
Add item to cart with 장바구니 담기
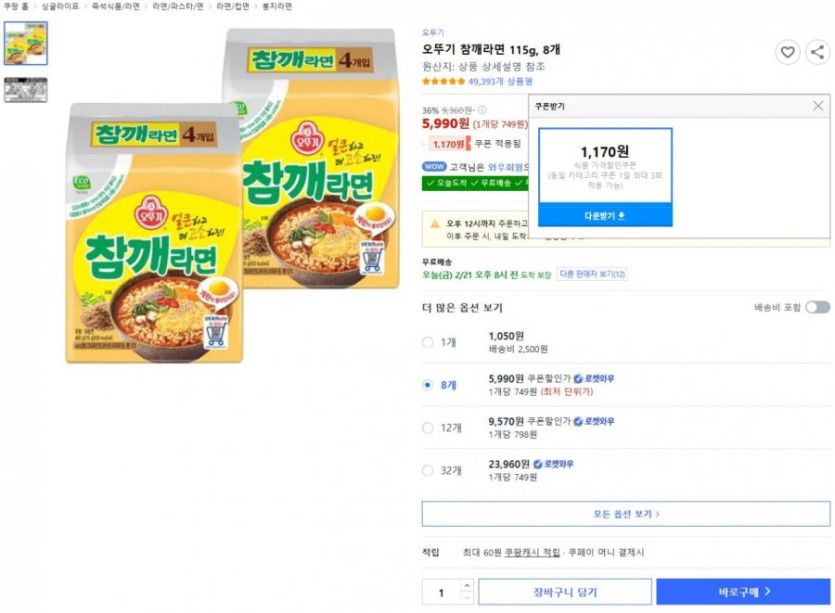point(565,592)
